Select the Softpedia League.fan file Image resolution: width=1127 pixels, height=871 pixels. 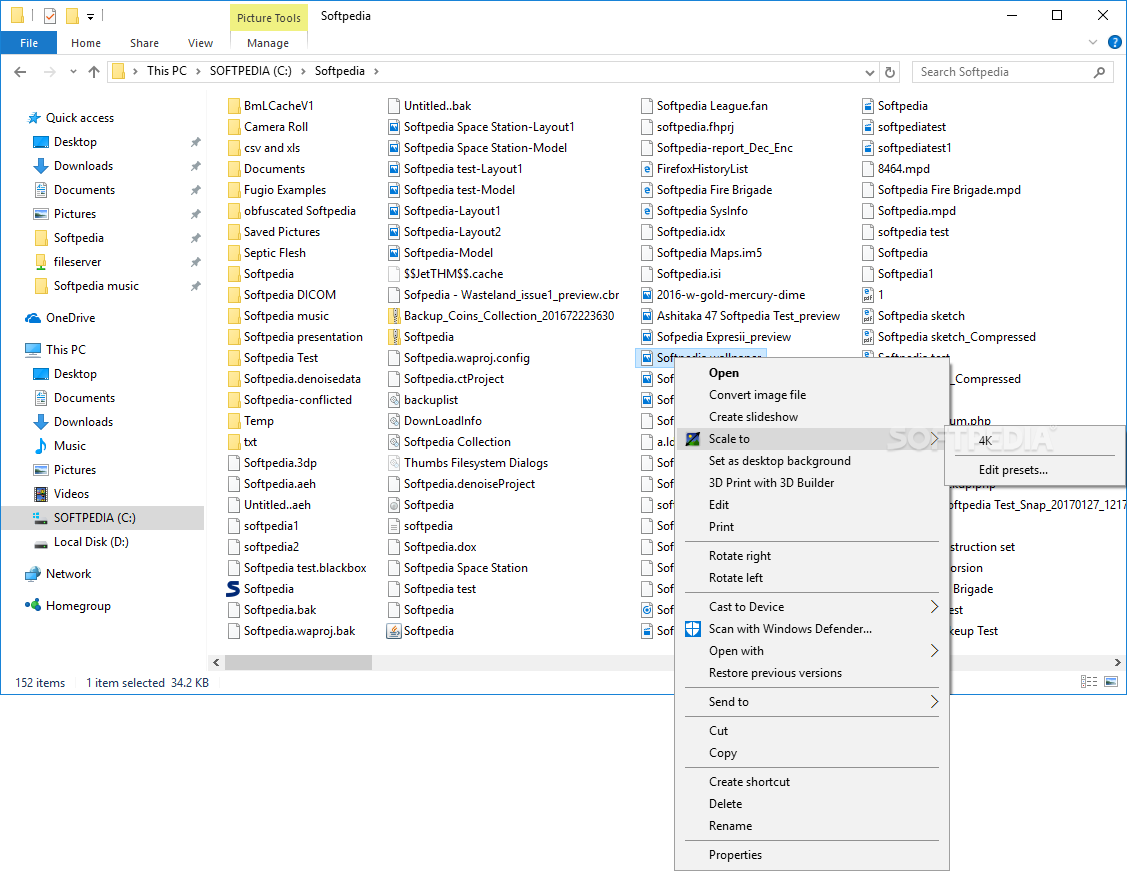[x=704, y=106]
